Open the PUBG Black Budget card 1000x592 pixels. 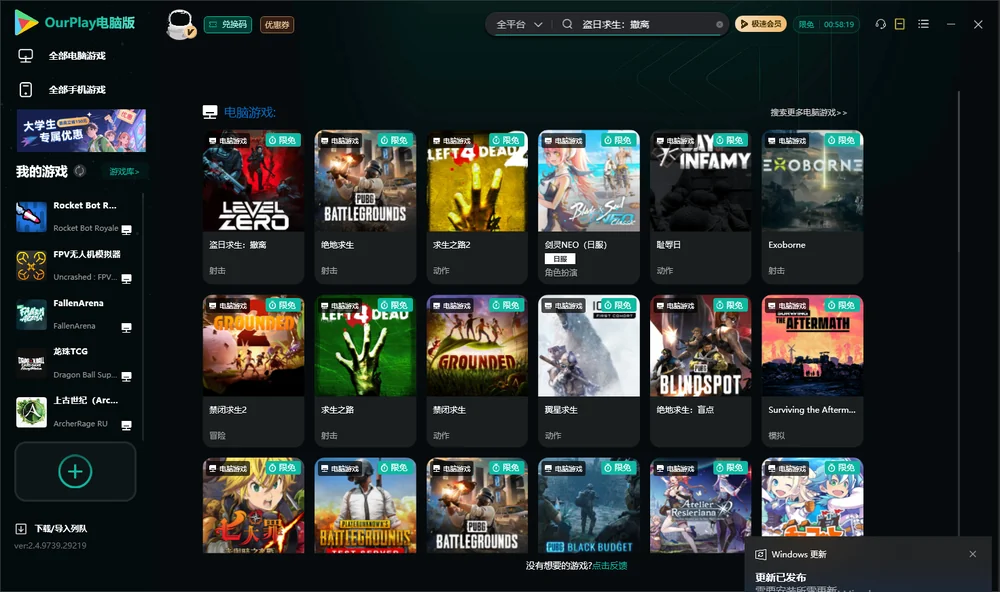click(589, 505)
